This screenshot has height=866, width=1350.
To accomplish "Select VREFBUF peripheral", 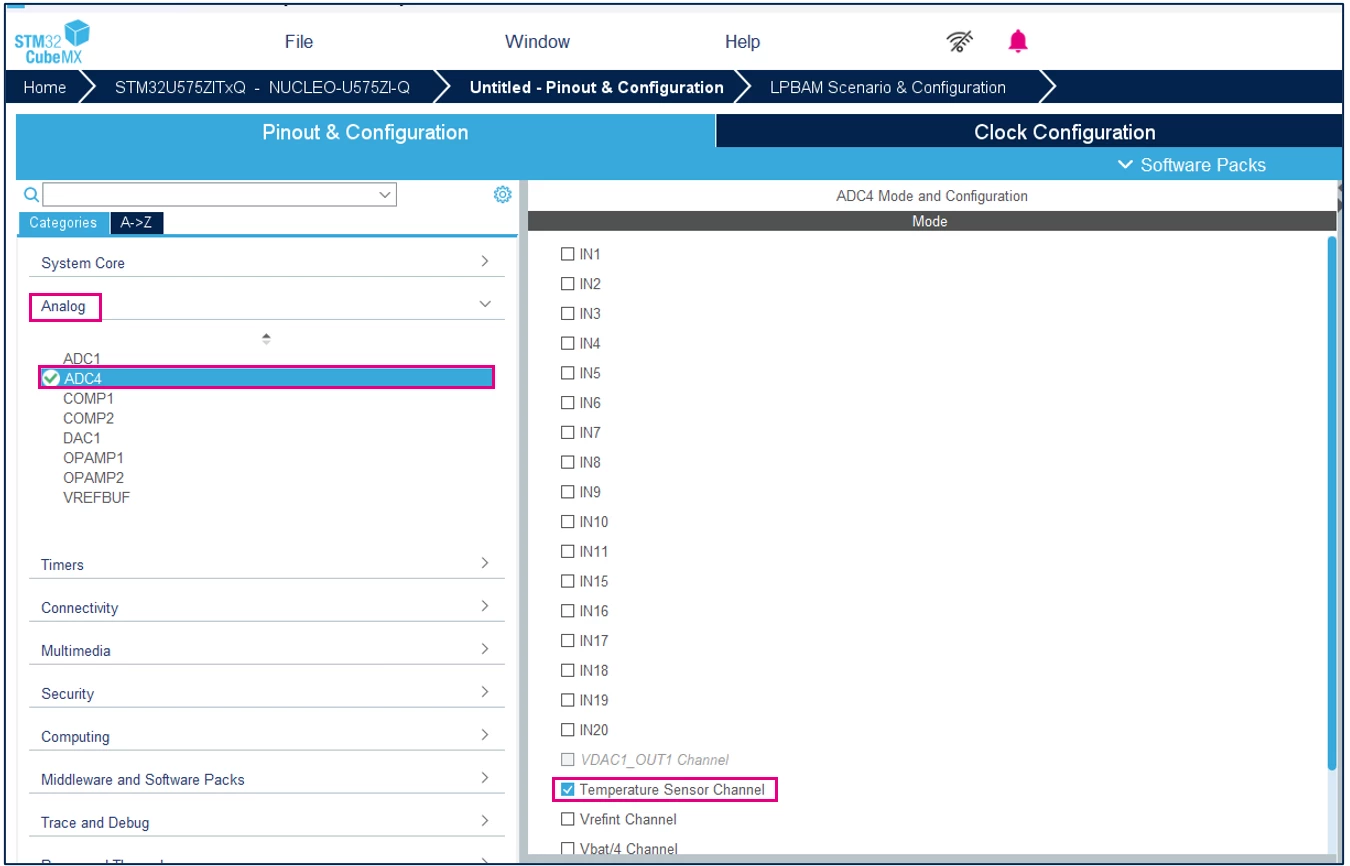I will point(96,498).
